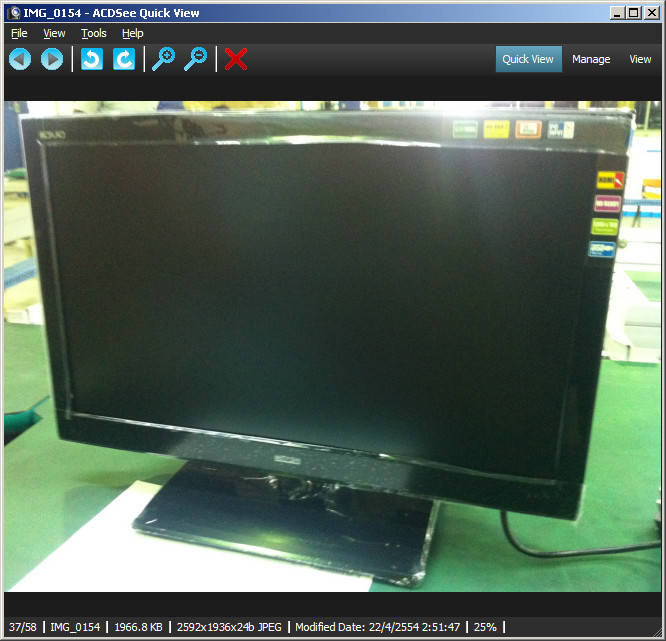Screen dimensions: 666x641
Task: Select the Quick View mode button
Action: click(x=528, y=59)
